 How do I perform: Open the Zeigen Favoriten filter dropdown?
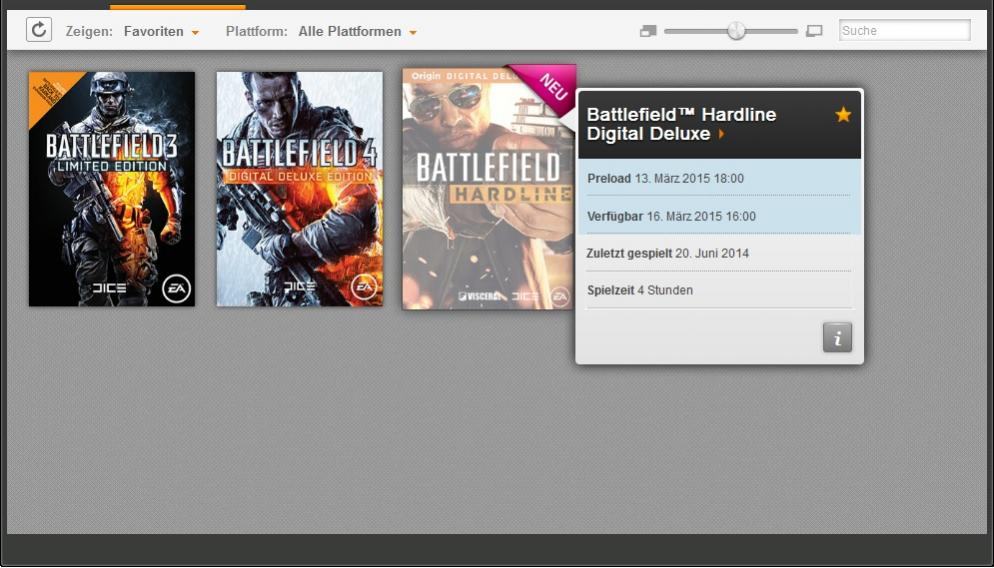[x=161, y=32]
